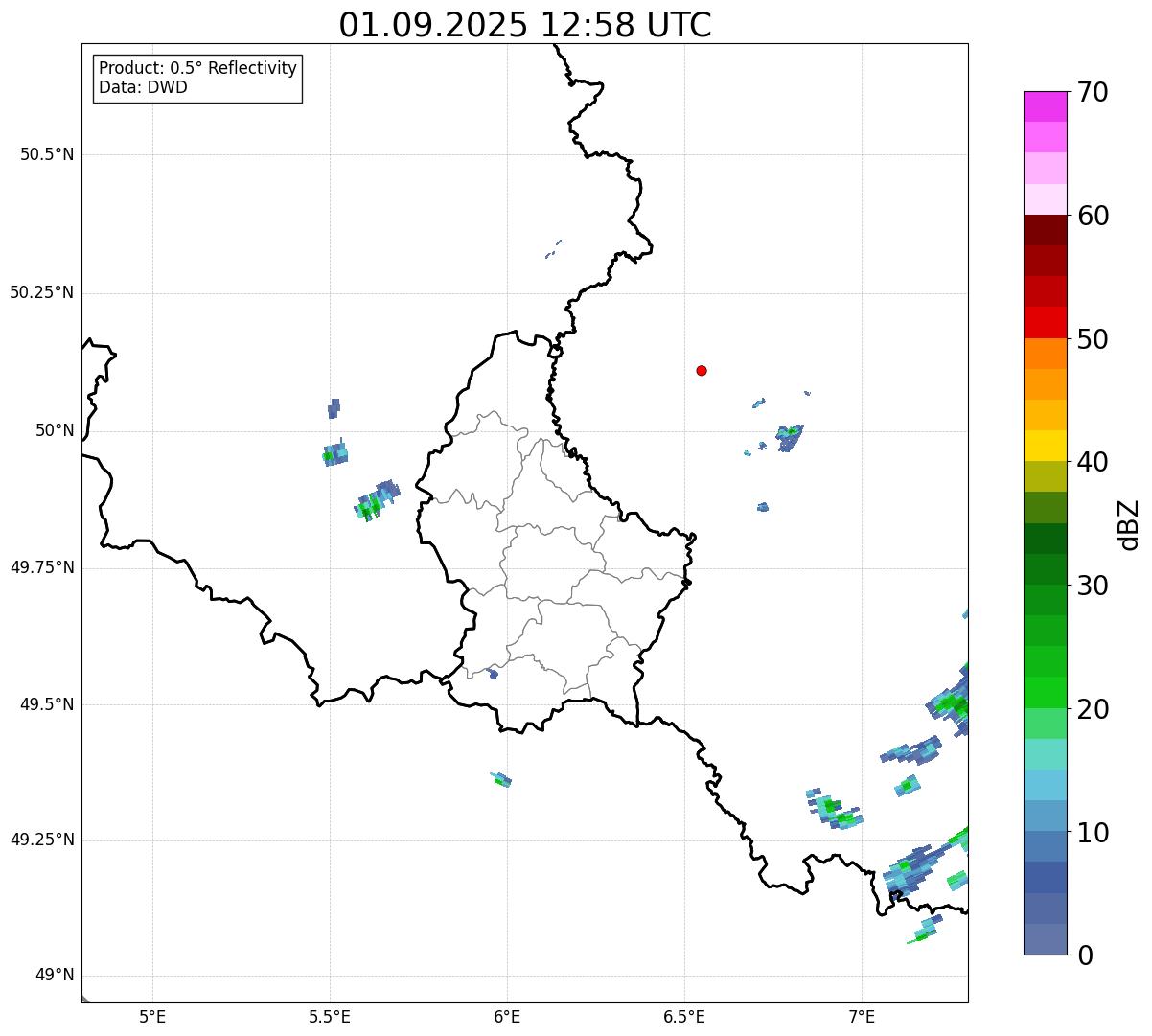
Task: Click the green-cored echo west of Luxembourg's border
Action: coord(377,500)
